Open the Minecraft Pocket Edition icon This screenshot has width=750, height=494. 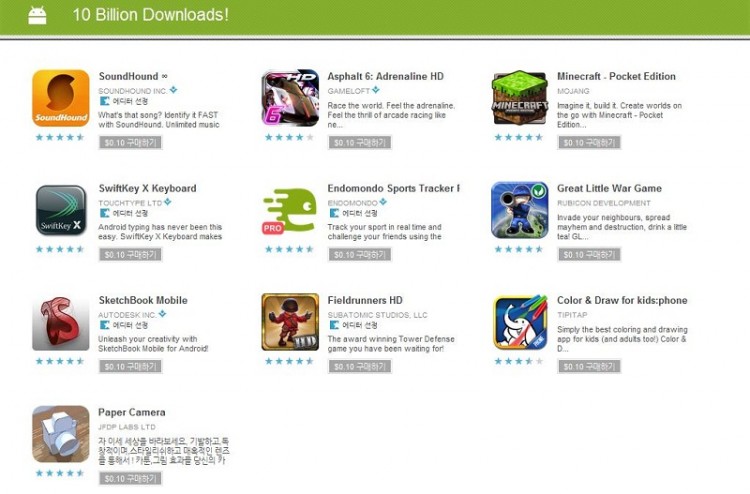(x=519, y=98)
